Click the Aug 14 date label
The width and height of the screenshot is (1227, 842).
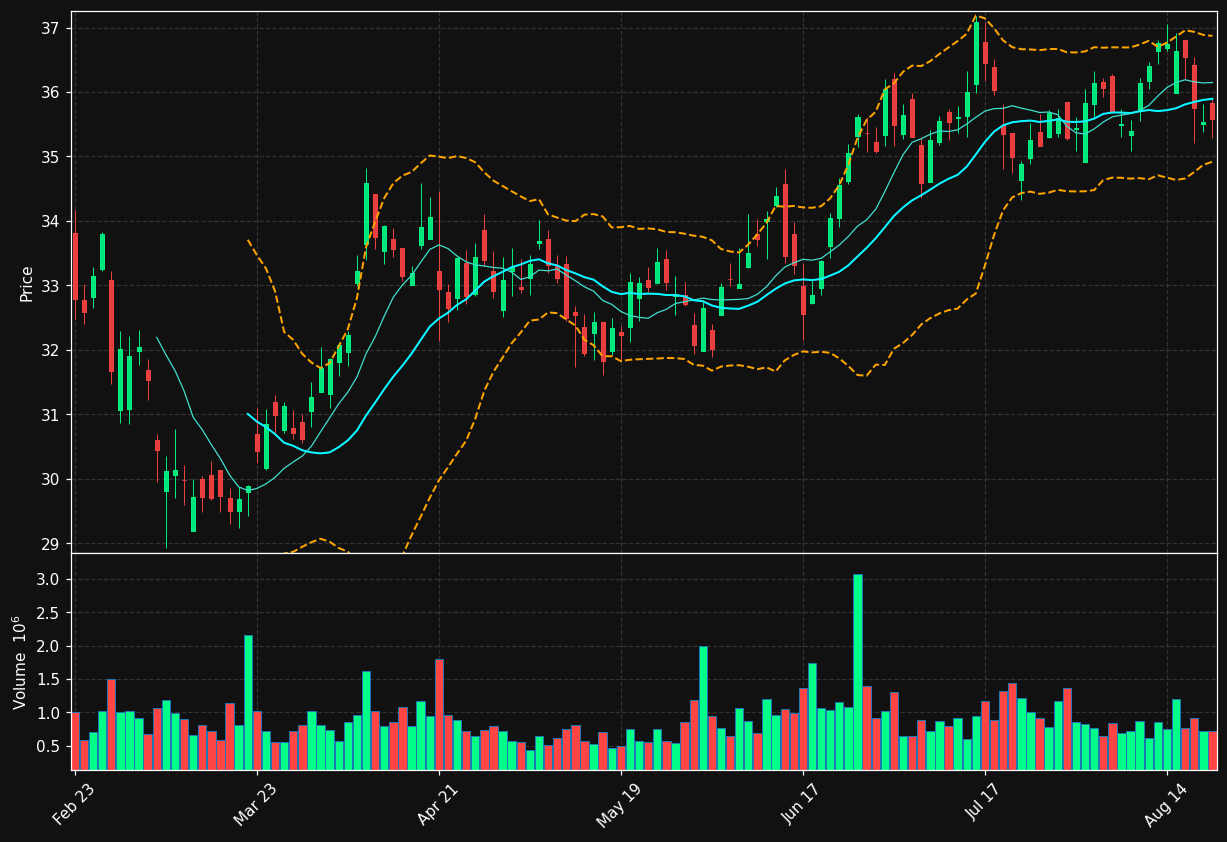[1164, 804]
